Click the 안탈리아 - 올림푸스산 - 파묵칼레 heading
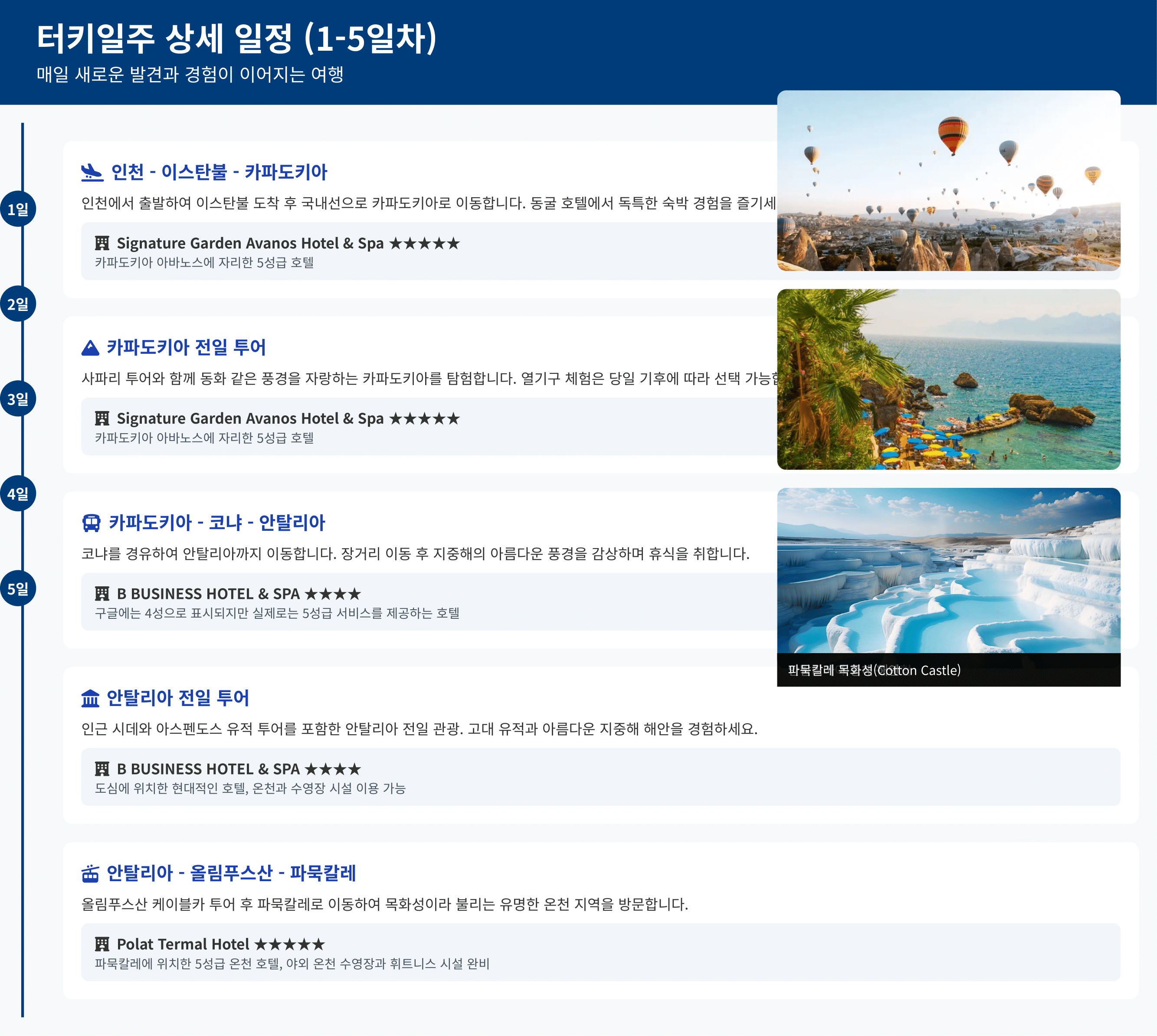Image resolution: width=1157 pixels, height=1036 pixels. pyautogui.click(x=231, y=873)
